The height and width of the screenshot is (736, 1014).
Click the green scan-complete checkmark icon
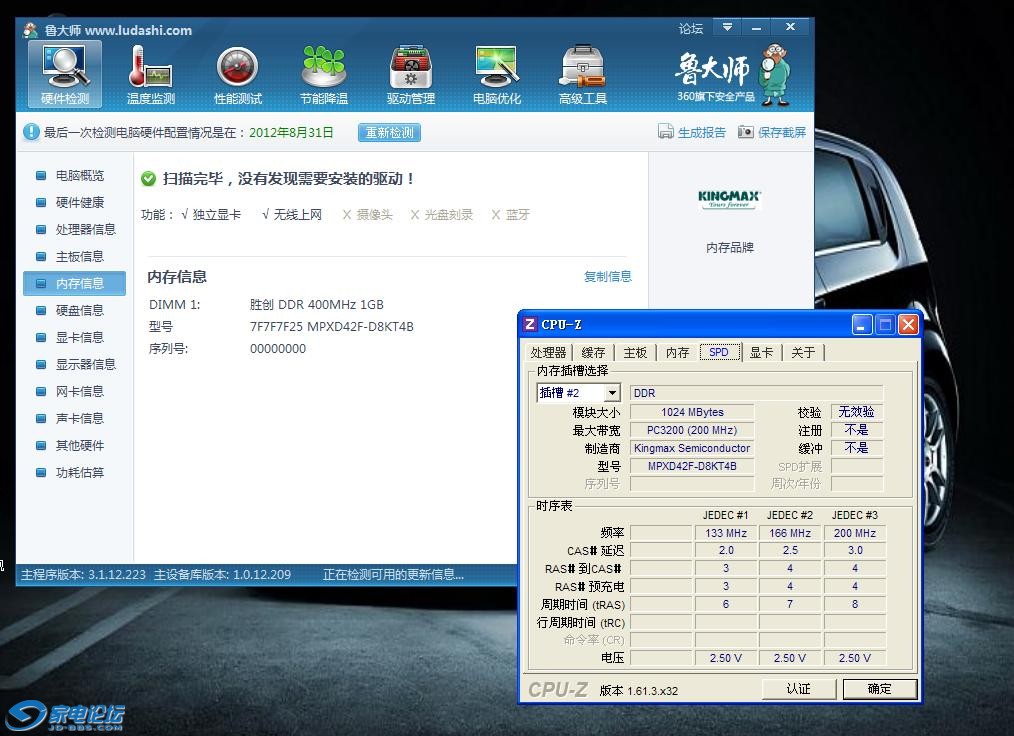pos(149,179)
